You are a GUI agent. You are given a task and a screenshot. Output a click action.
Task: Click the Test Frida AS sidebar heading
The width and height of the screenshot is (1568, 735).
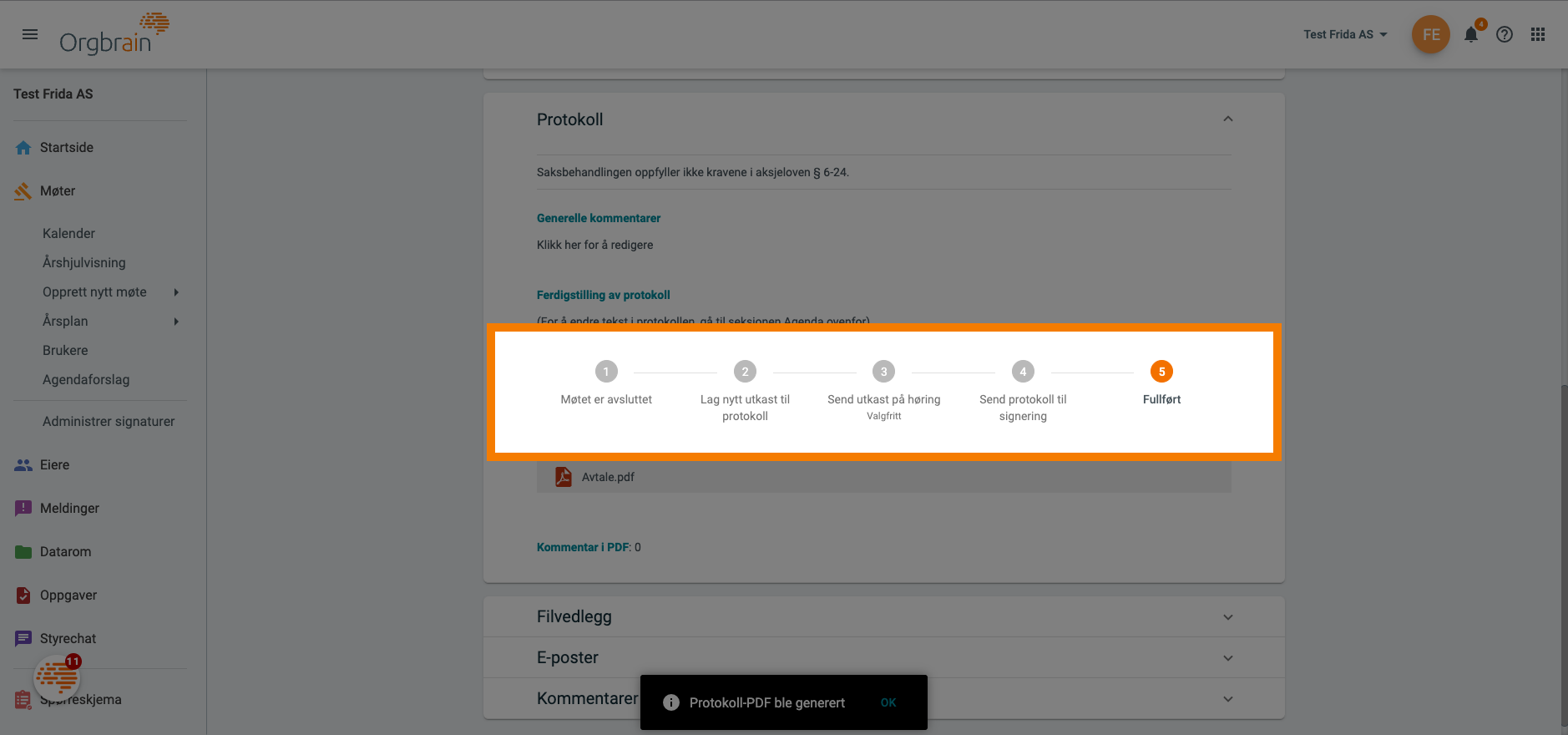[x=53, y=94]
